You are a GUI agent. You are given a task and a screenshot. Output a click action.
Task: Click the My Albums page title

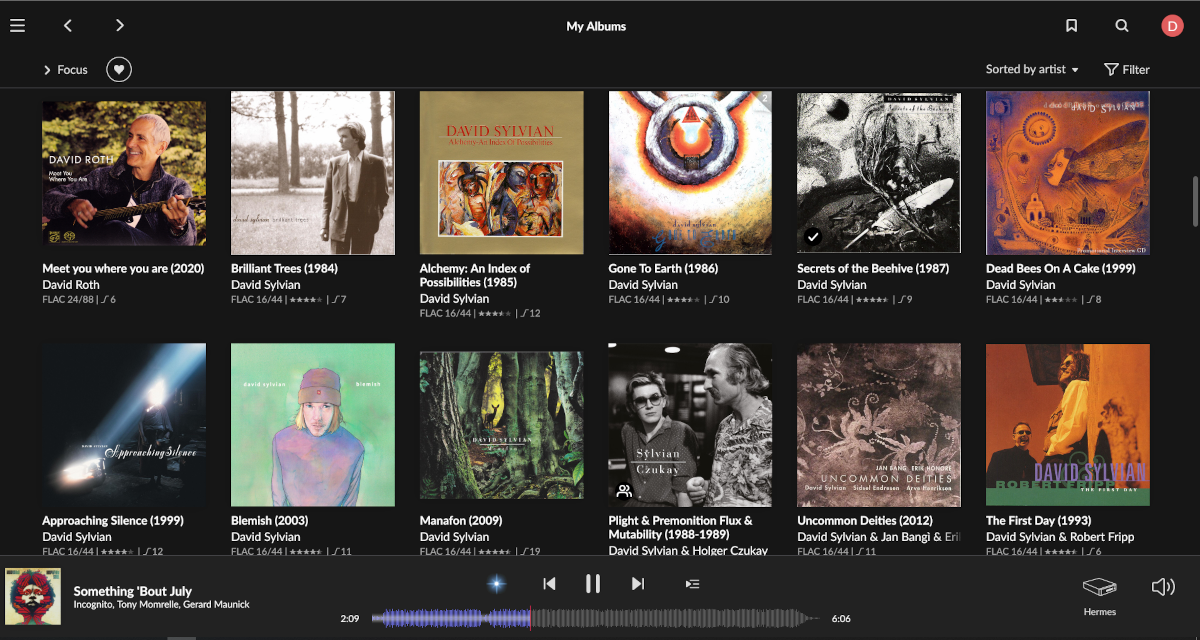pyautogui.click(x=596, y=26)
